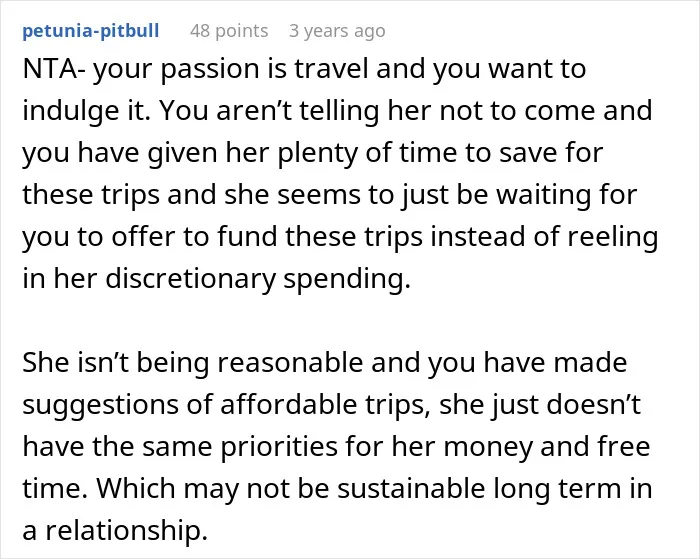
Task: Click the final words 'a relationship.'
Action: (x=115, y=530)
